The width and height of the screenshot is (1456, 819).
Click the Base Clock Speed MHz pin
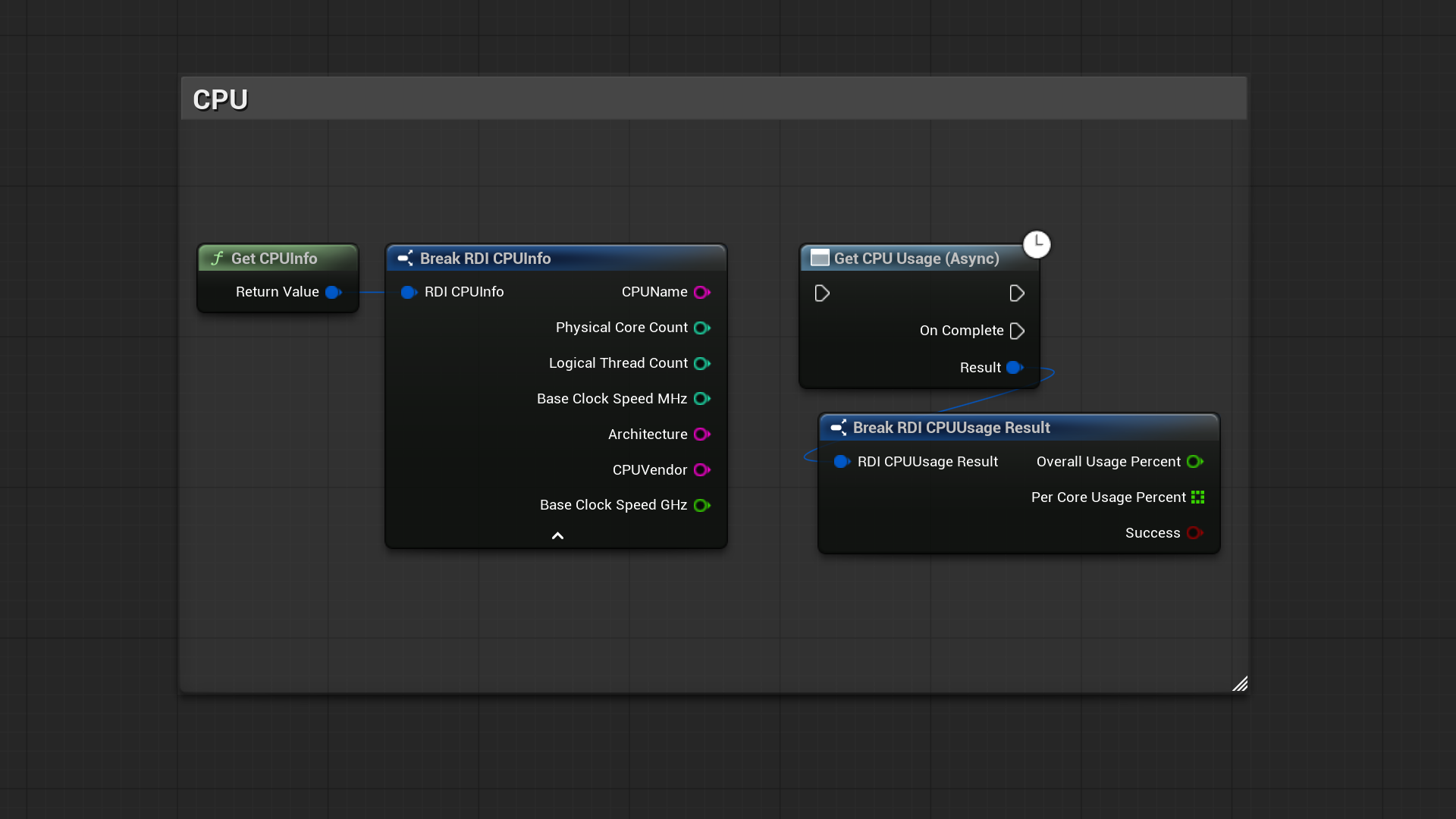(x=701, y=399)
